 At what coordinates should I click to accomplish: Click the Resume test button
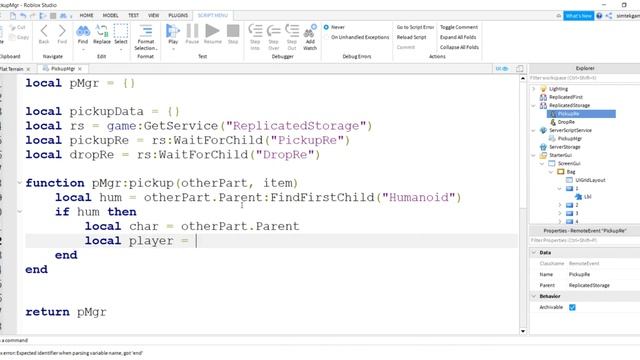[212, 31]
